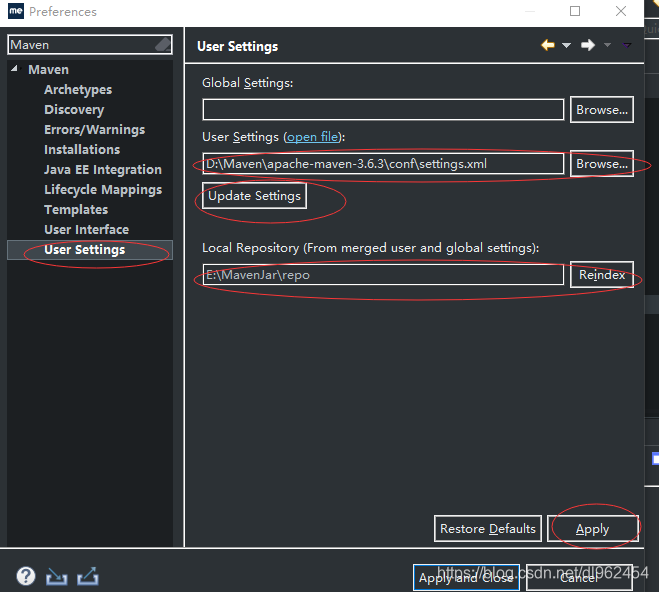This screenshot has height=592, width=659.
Task: Open the forward history dropdown arrow
Action: click(607, 45)
